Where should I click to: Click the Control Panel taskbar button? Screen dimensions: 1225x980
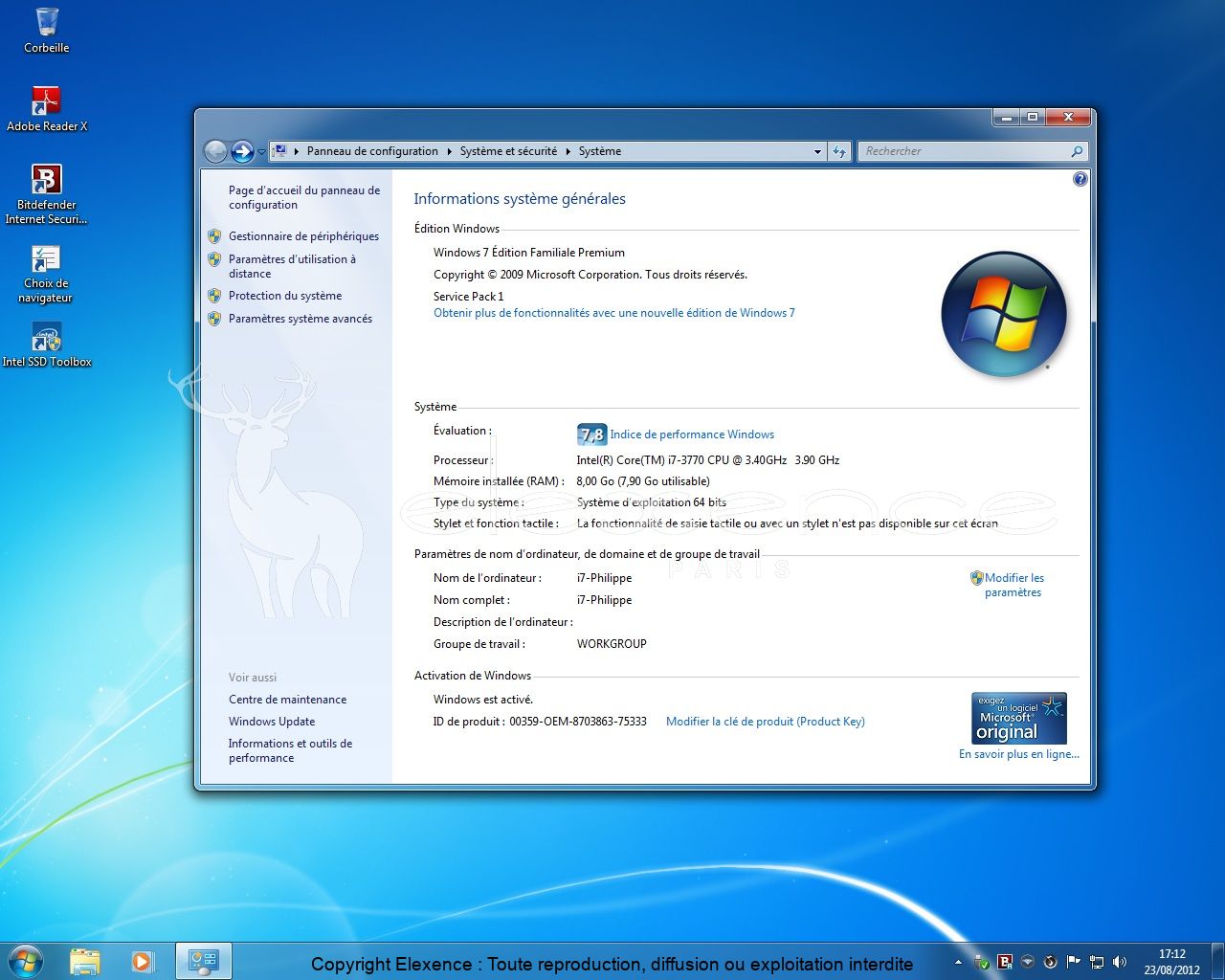(x=203, y=961)
